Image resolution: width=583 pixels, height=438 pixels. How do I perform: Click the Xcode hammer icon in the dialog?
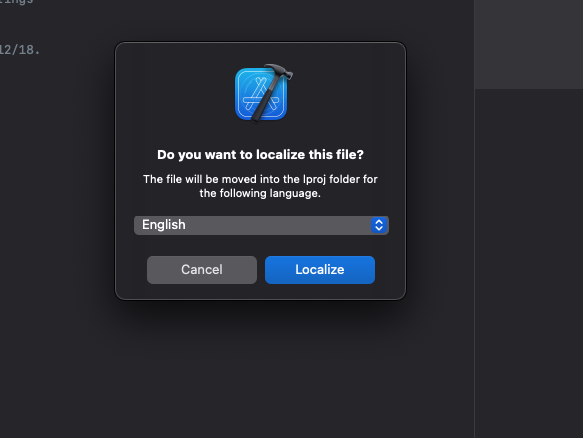pyautogui.click(x=263, y=93)
